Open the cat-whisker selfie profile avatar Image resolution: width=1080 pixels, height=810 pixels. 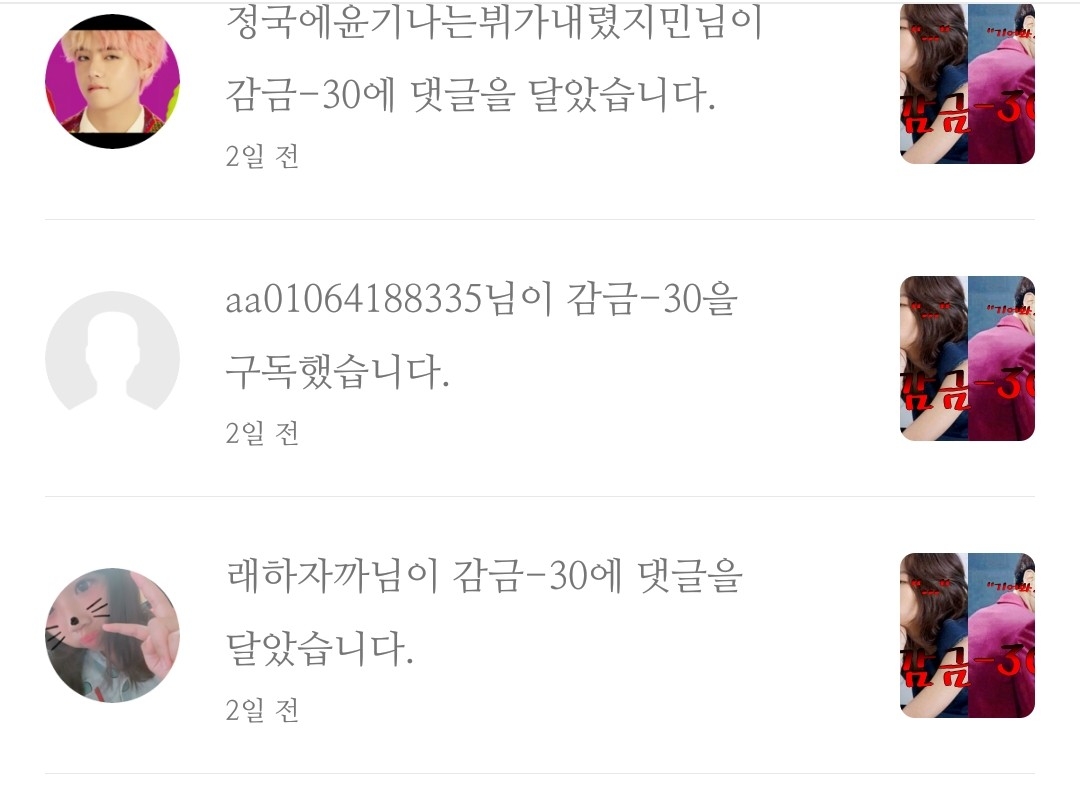pyautogui.click(x=112, y=635)
